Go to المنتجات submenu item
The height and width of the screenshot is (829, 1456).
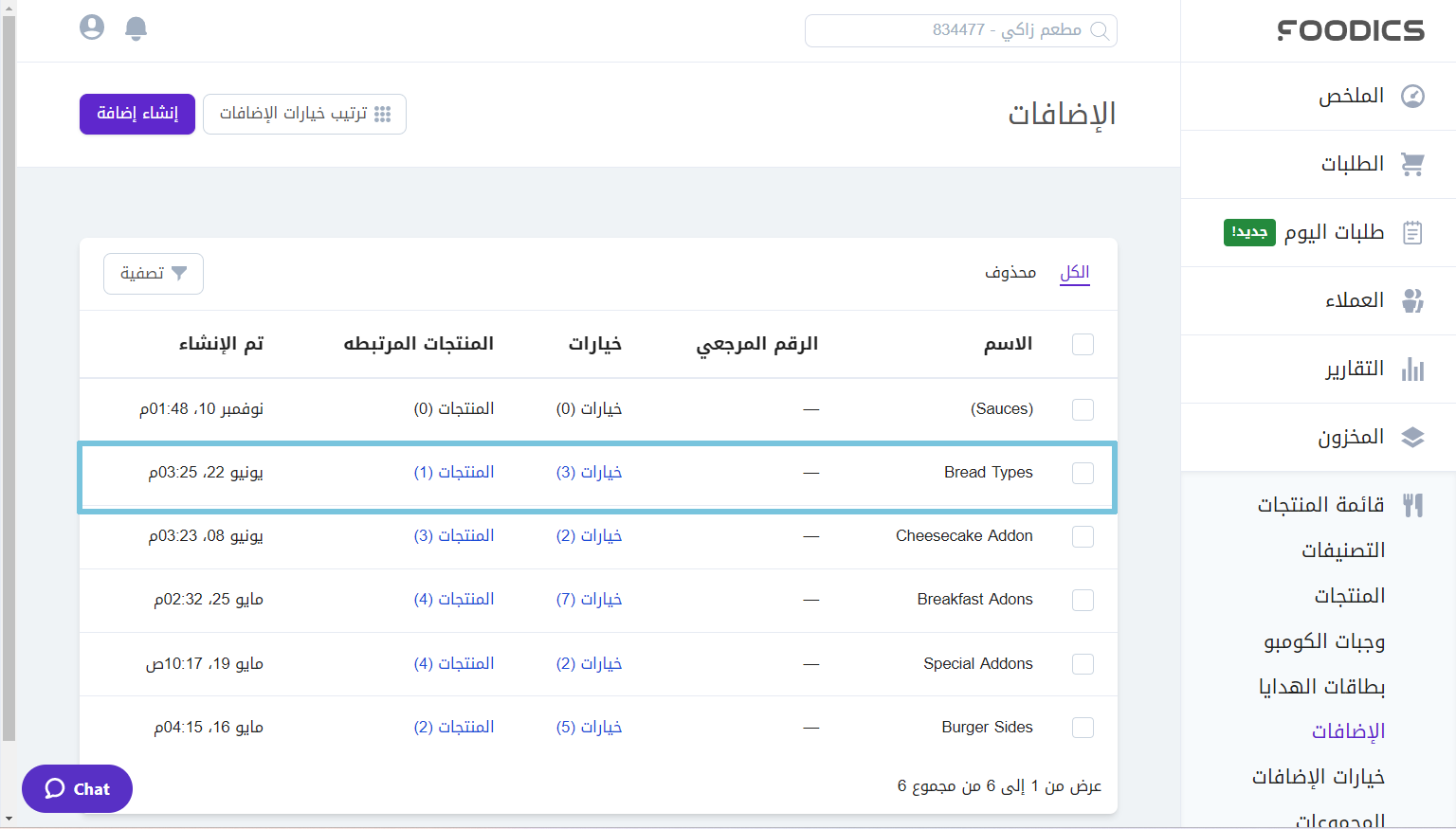(1350, 596)
